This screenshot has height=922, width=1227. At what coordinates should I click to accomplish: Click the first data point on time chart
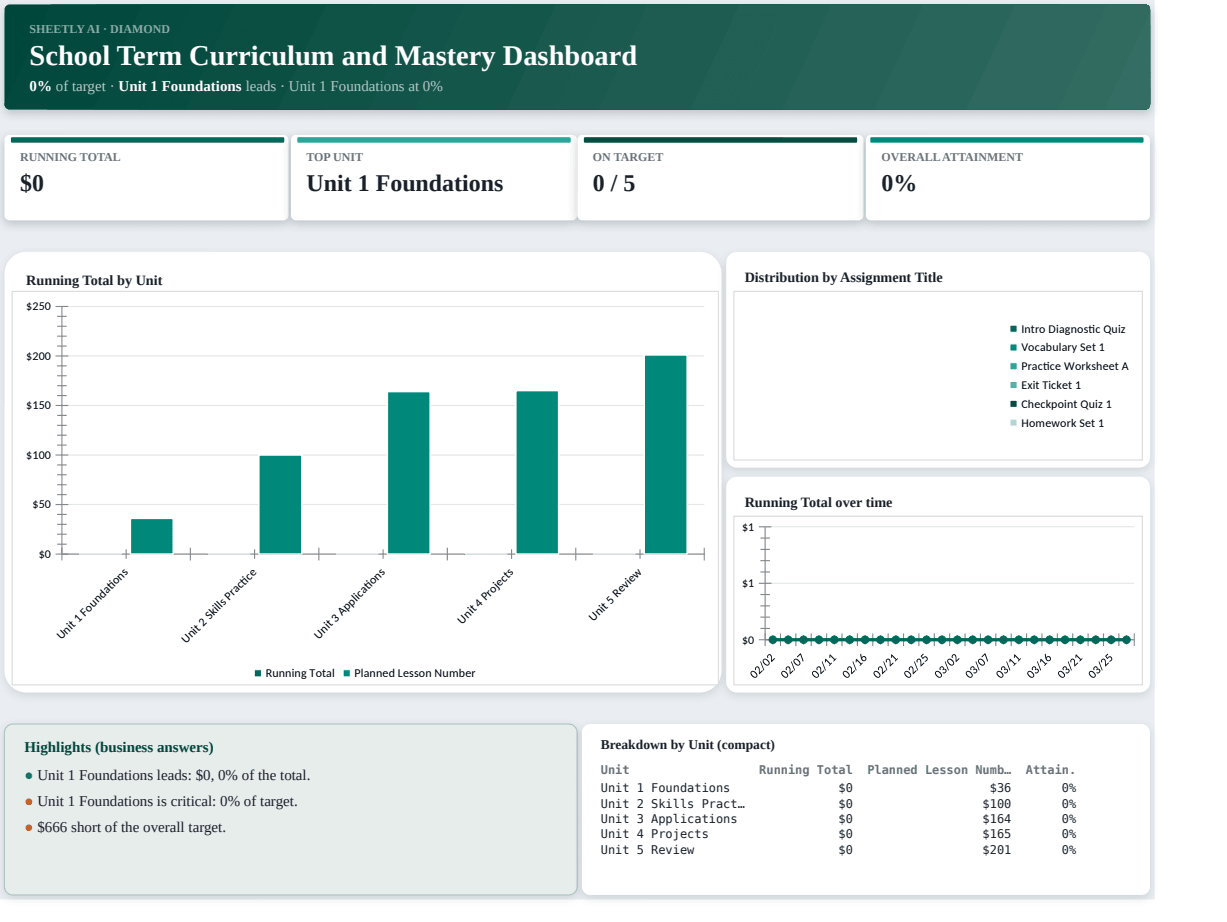pyautogui.click(x=772, y=640)
